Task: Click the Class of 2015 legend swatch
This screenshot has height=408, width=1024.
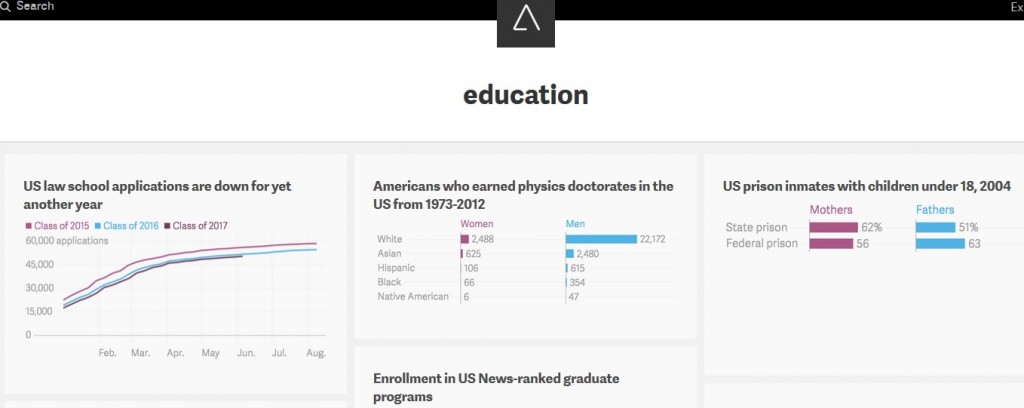Action: pos(28,226)
